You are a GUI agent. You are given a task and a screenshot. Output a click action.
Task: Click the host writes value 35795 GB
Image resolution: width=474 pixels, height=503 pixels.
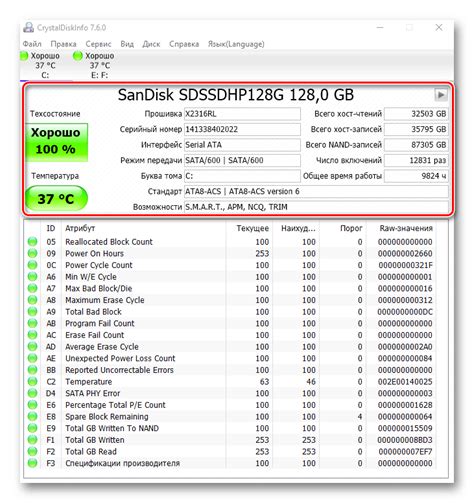(416, 129)
